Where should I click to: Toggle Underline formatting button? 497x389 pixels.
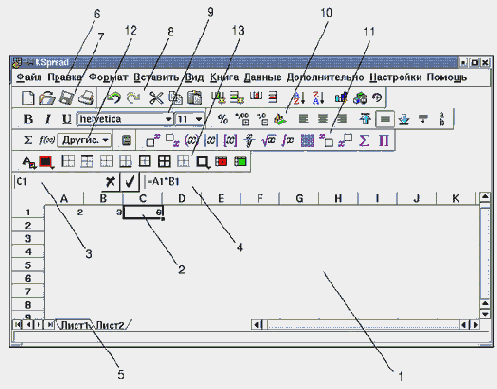(67, 119)
